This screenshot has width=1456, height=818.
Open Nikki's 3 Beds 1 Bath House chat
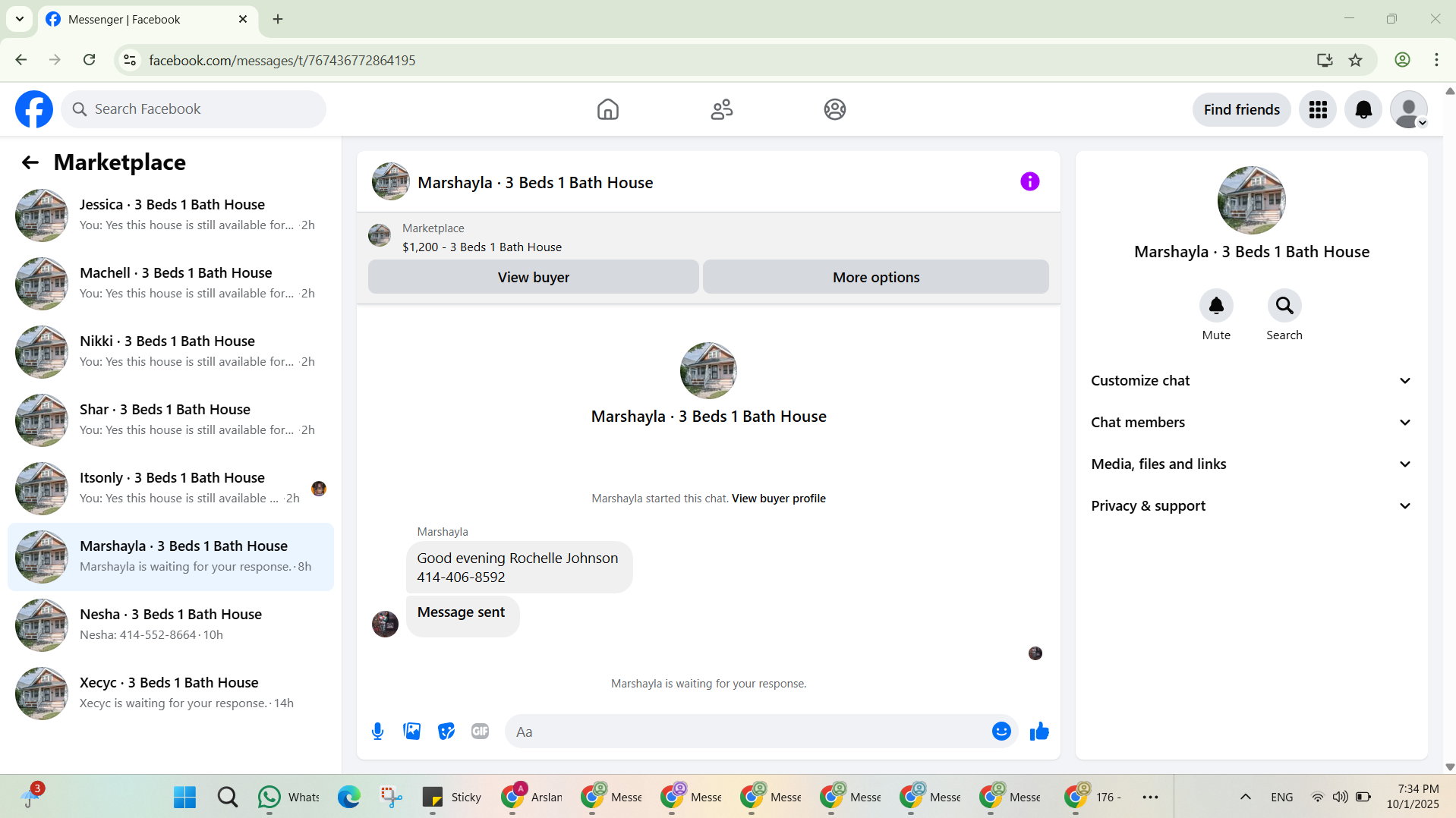click(171, 352)
